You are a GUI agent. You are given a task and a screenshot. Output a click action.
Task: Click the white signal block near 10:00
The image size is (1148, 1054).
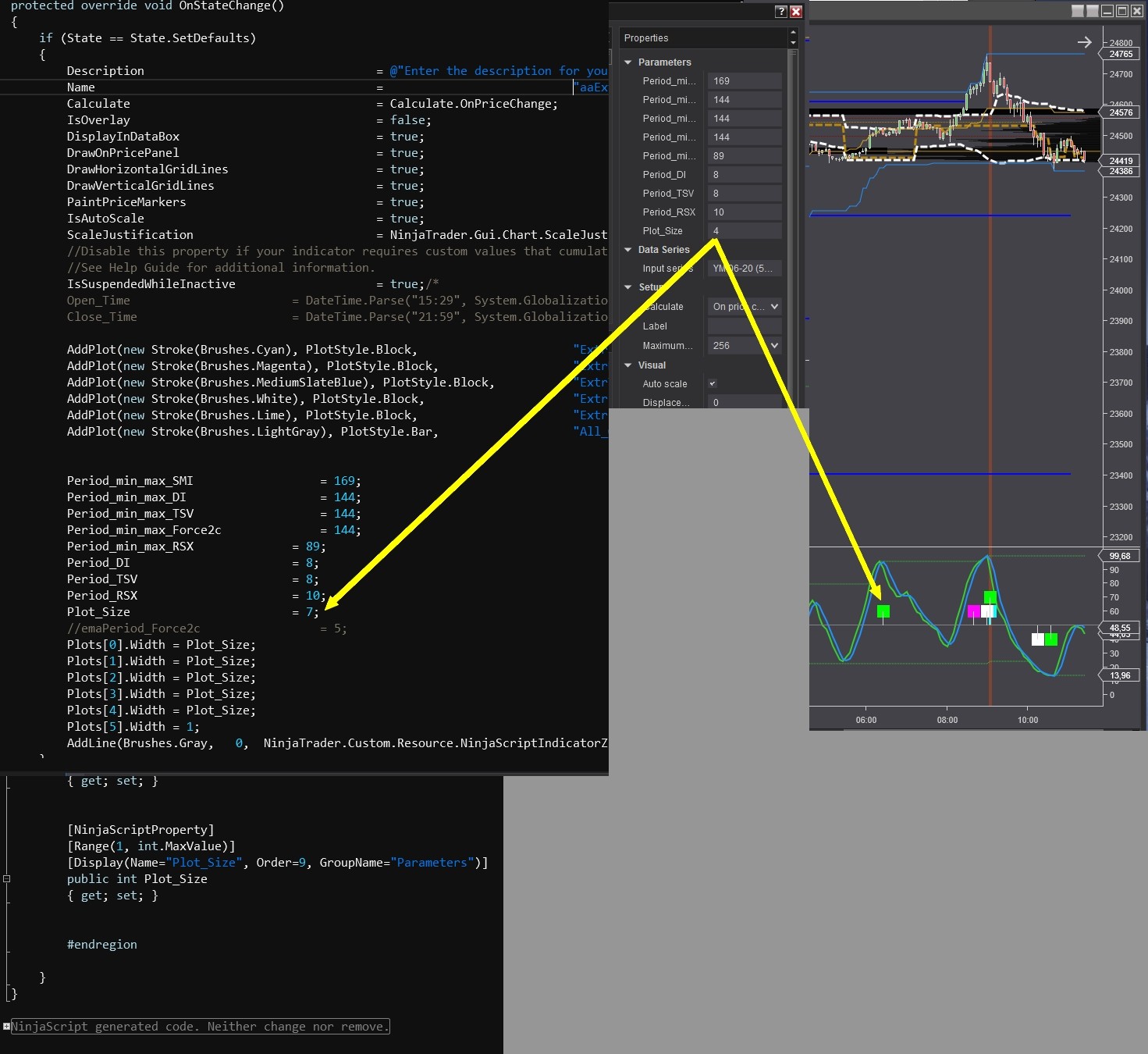[x=1037, y=639]
